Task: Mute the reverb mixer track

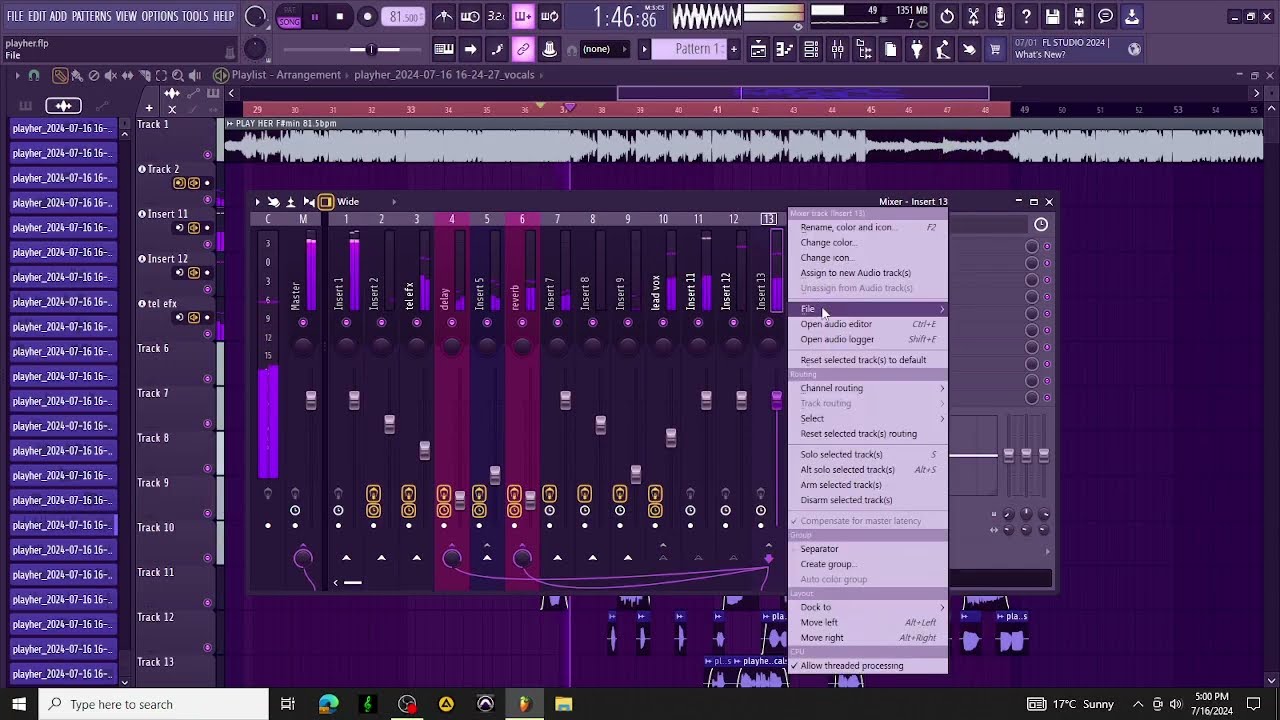Action: coord(522,323)
